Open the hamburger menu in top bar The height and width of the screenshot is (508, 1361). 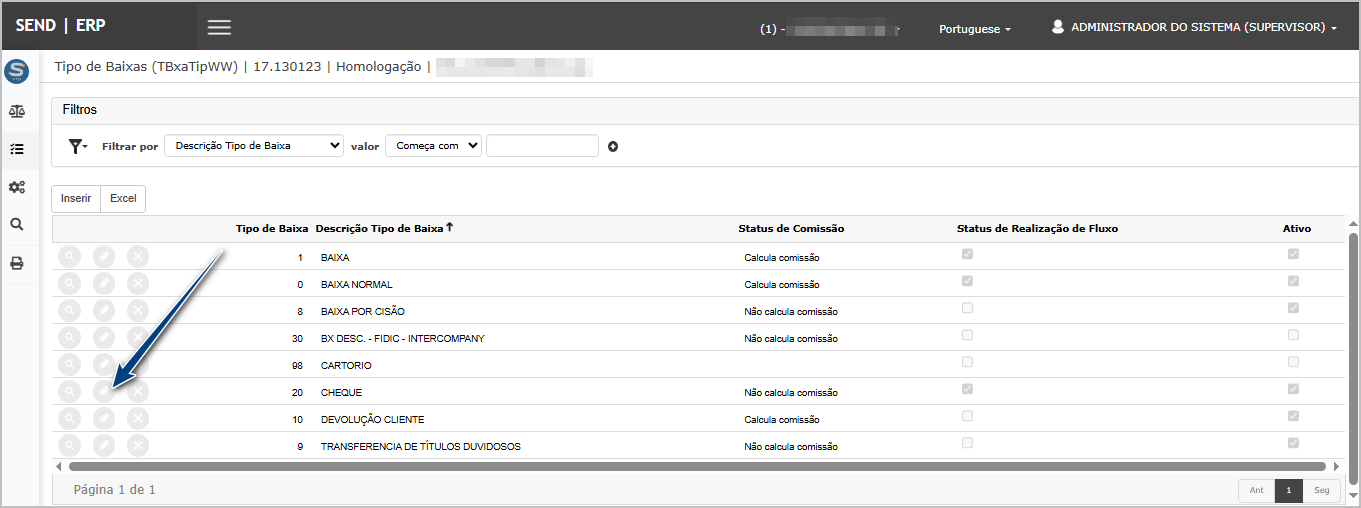(219, 28)
